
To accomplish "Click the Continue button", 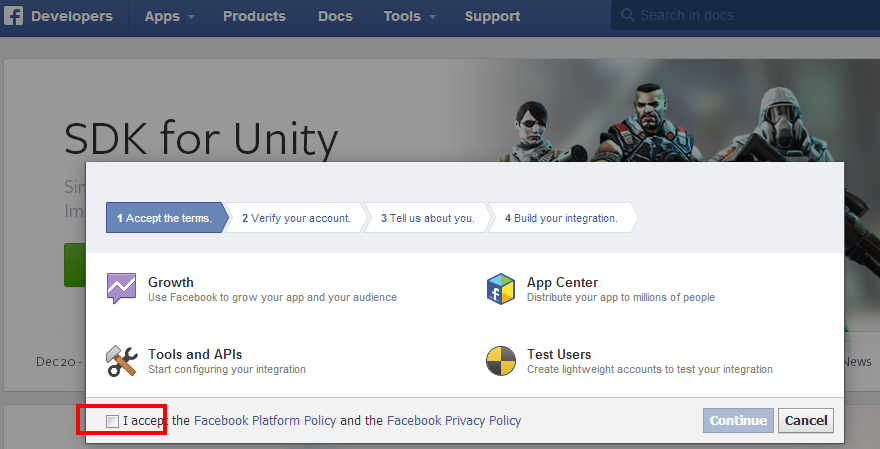I will [x=738, y=420].
